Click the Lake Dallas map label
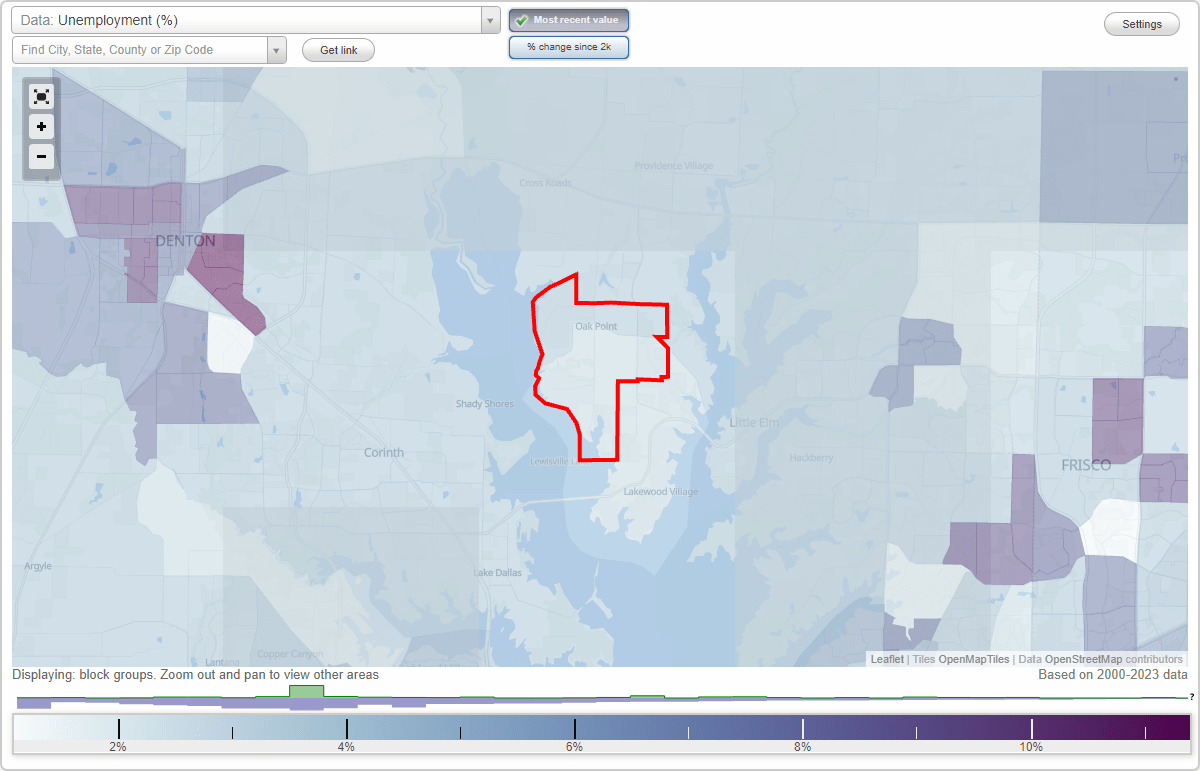Screen dimensions: 1200x771 coord(497,573)
